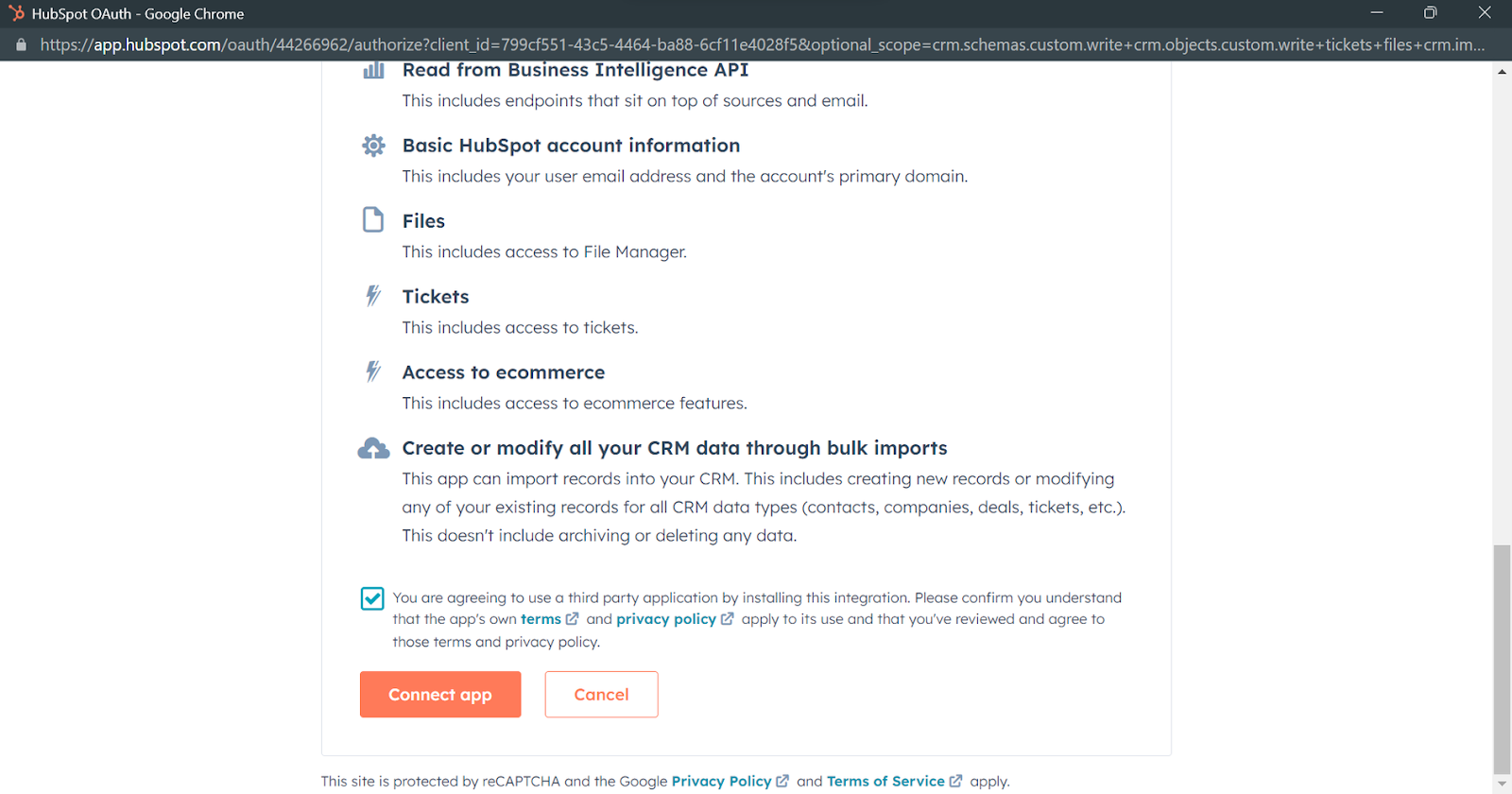Click the account information gear icon
This screenshot has height=794, width=1512.
tap(374, 146)
